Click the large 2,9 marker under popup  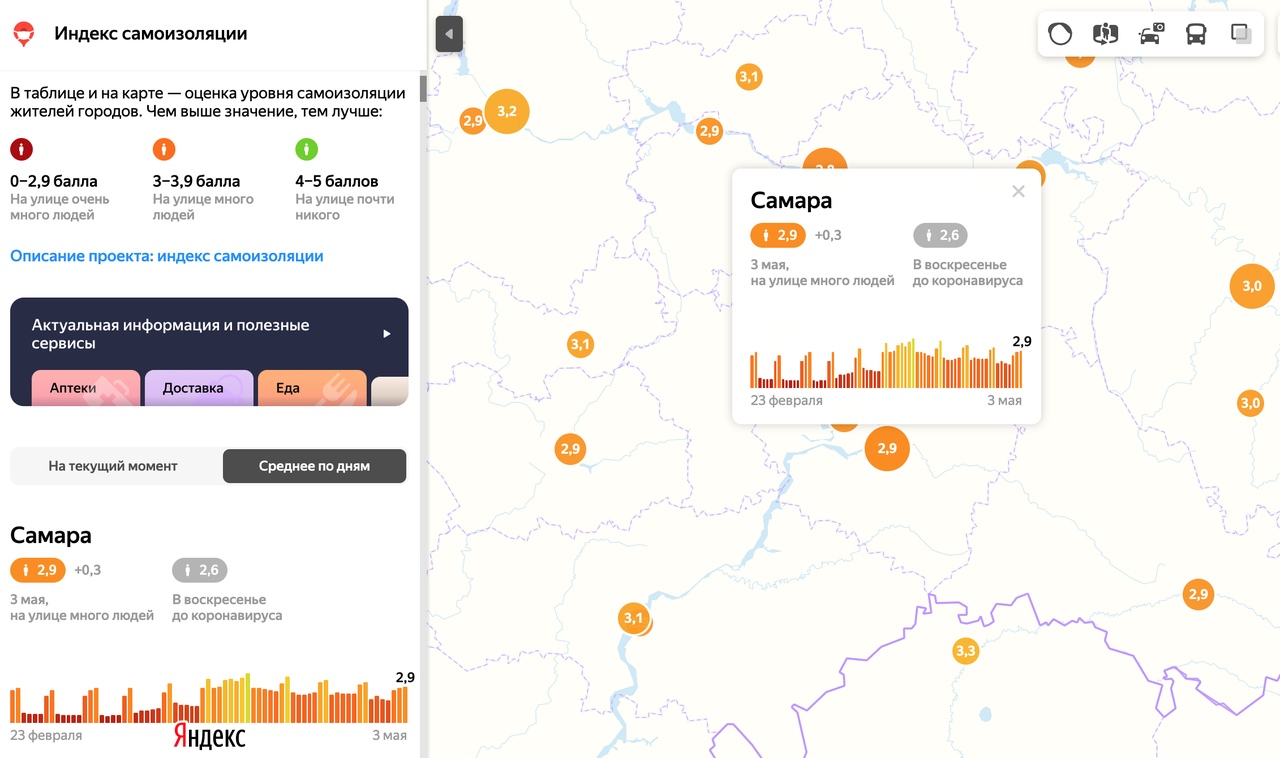(x=887, y=448)
